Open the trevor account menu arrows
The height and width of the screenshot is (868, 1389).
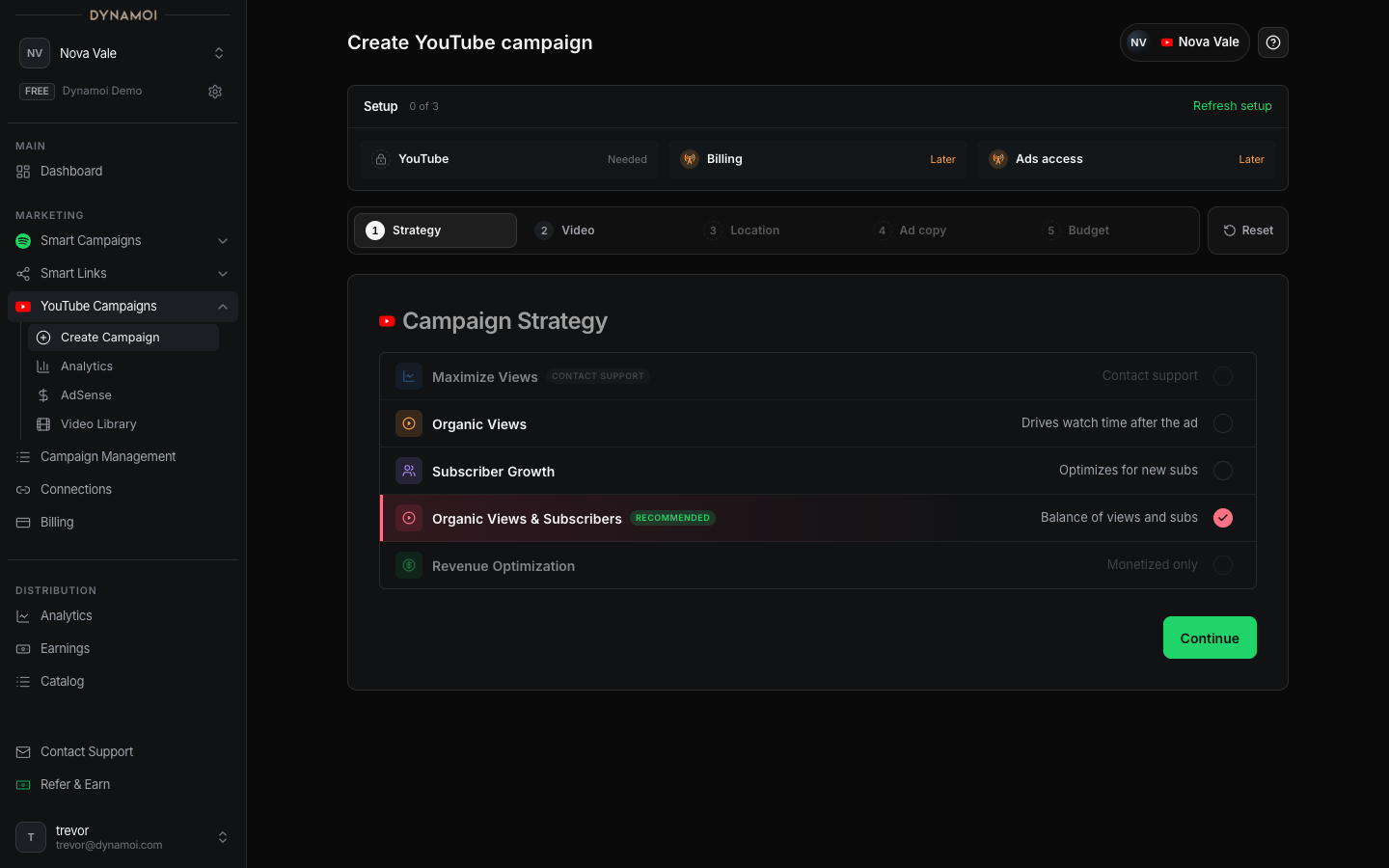point(223,837)
